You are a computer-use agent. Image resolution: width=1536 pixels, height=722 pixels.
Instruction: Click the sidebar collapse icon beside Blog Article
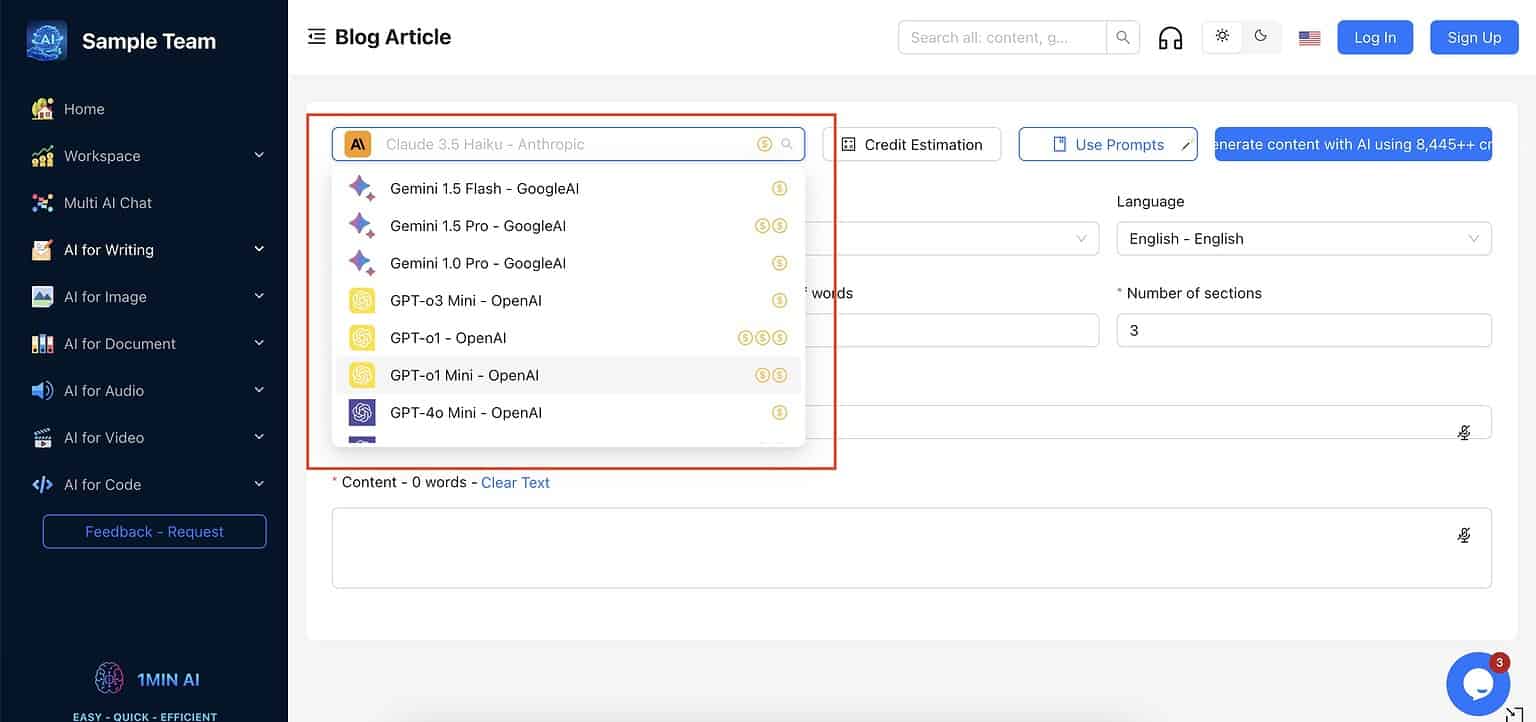[317, 37]
